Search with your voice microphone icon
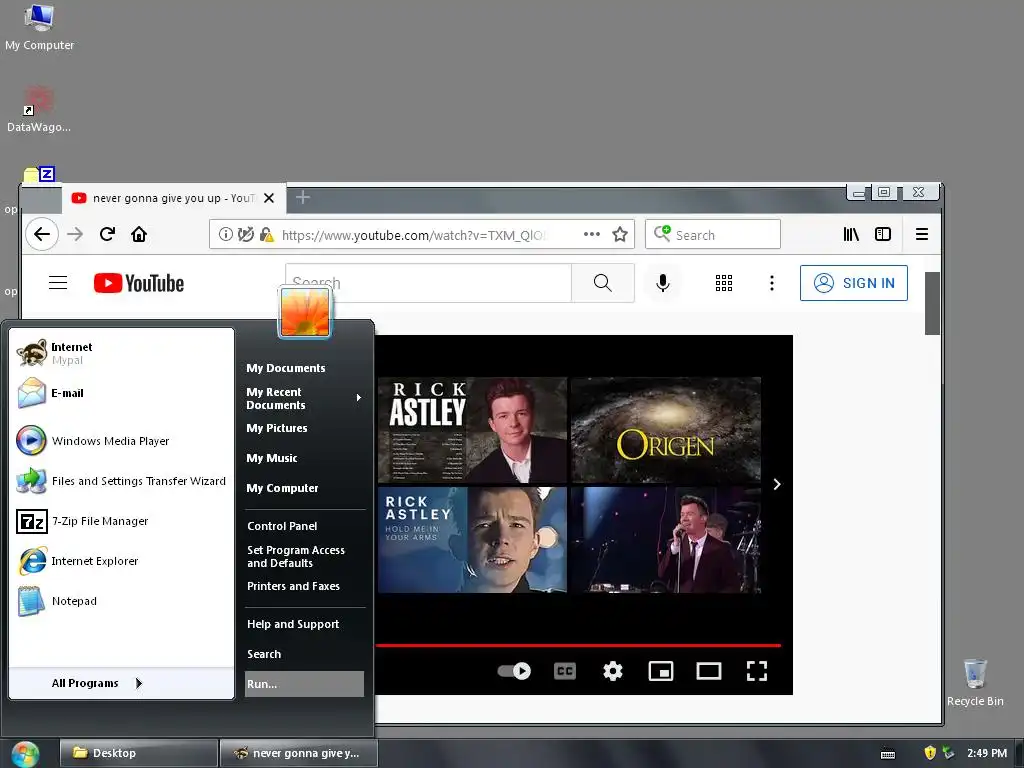 coord(662,283)
